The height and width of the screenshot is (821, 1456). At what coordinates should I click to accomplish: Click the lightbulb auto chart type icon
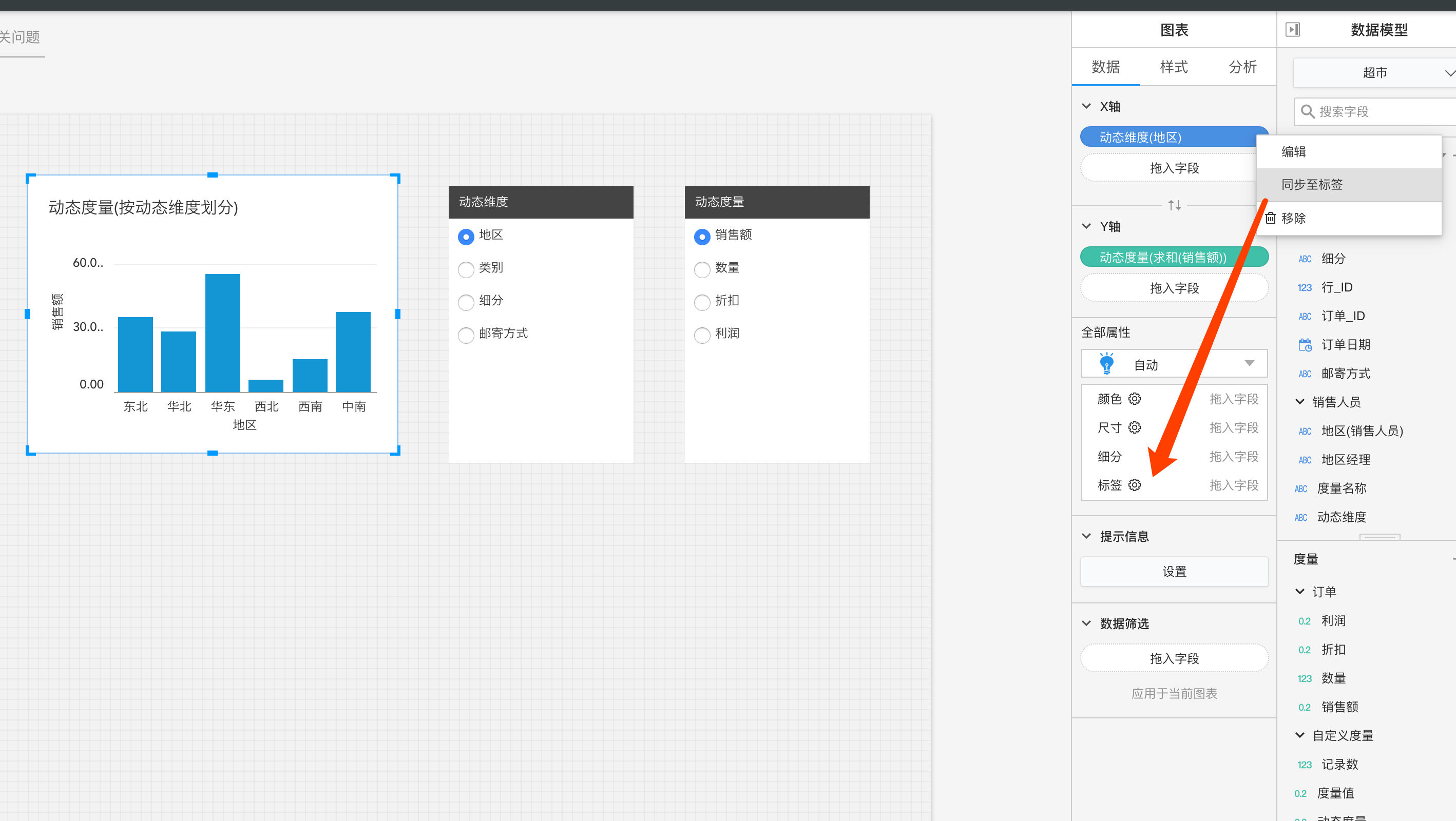pyautogui.click(x=1107, y=364)
